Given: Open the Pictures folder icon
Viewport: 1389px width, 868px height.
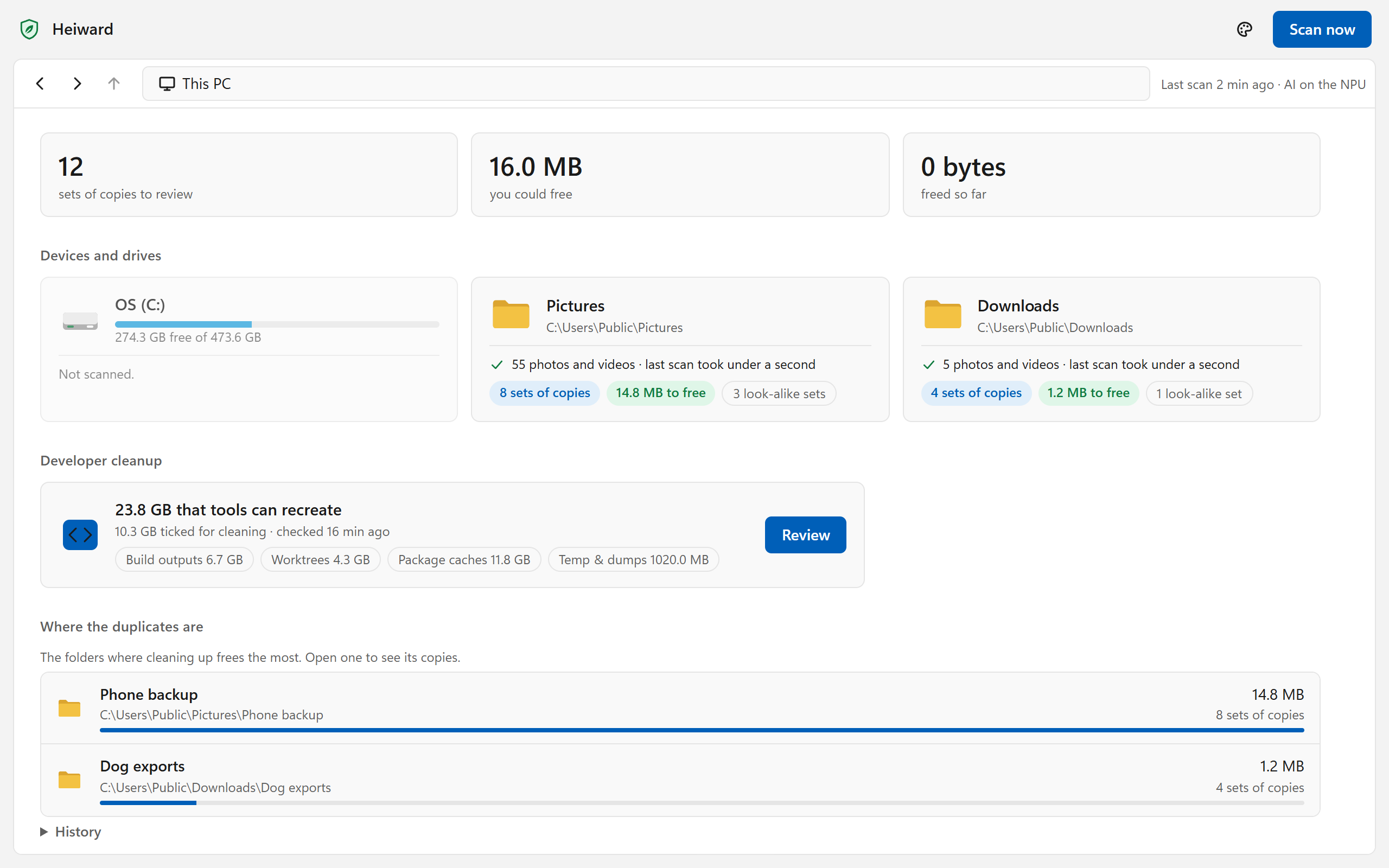Looking at the screenshot, I should (x=511, y=314).
